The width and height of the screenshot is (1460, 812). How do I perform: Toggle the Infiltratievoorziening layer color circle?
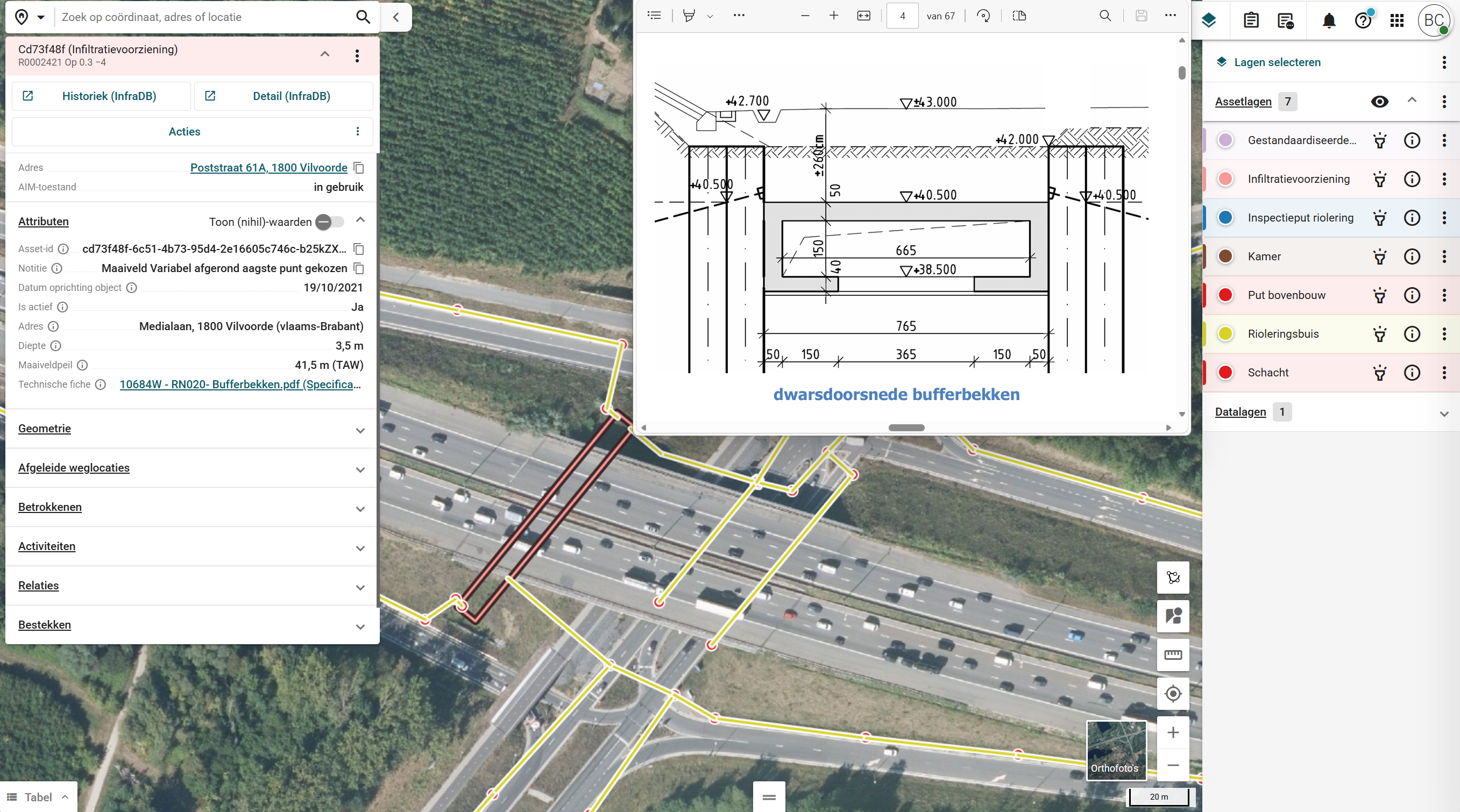tap(1225, 179)
